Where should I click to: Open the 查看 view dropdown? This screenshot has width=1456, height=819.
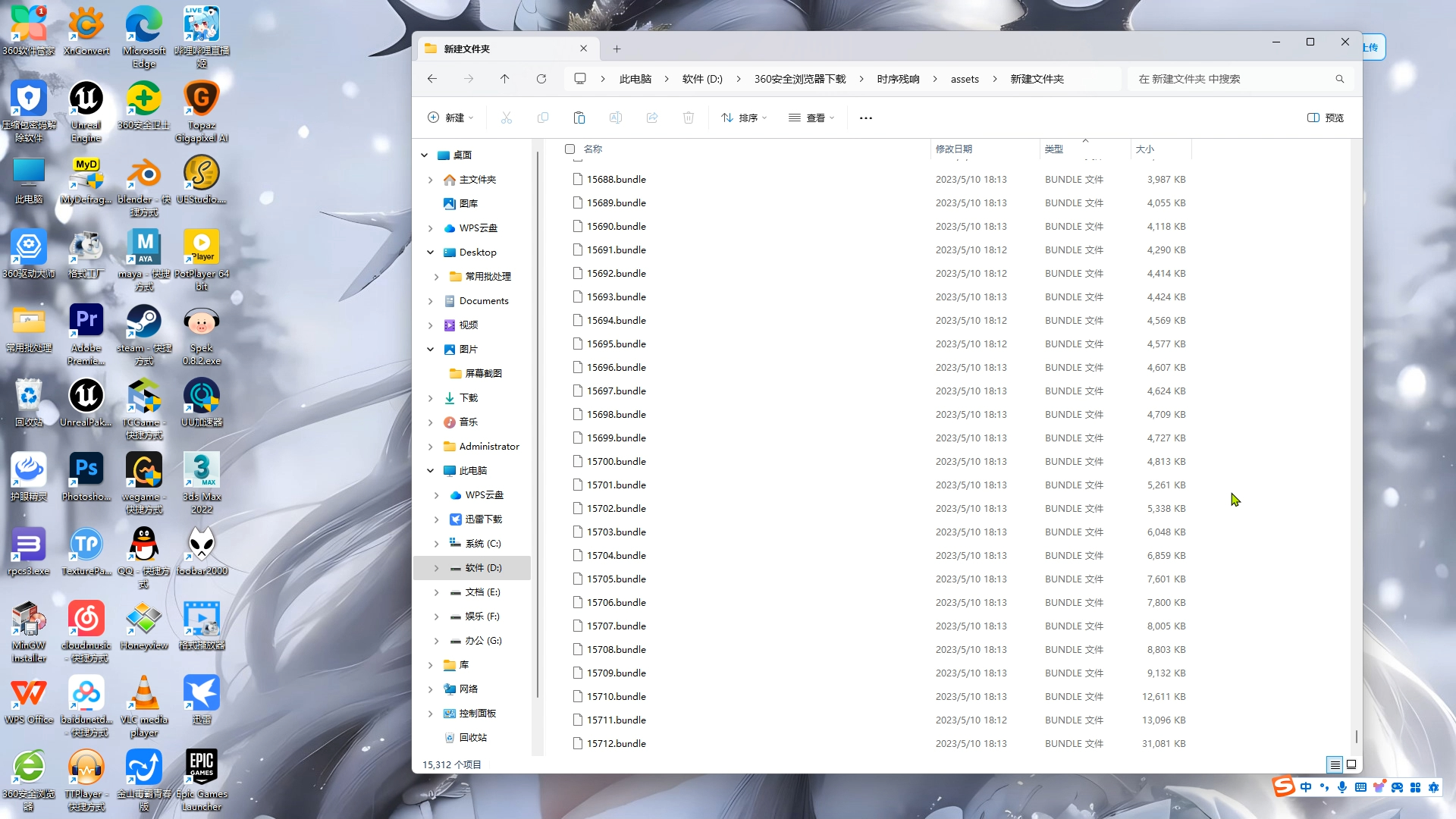[811, 118]
